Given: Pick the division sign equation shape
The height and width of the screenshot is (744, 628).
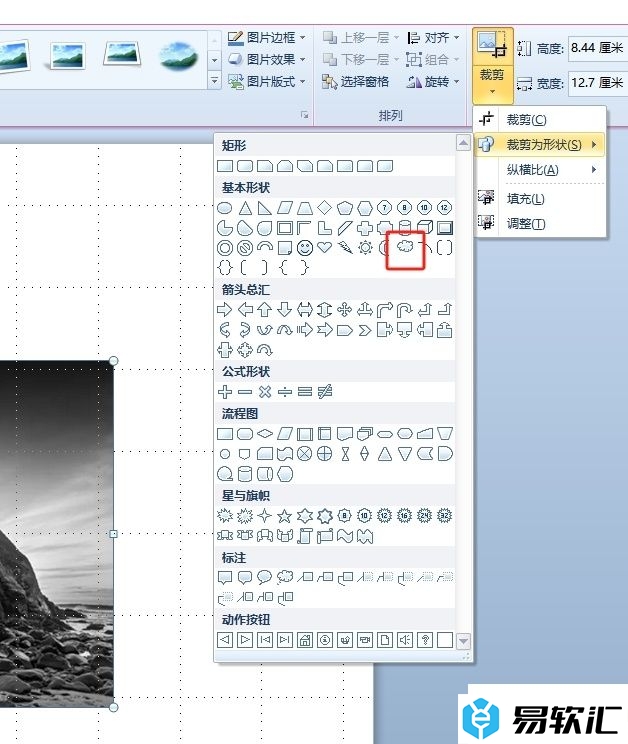Looking at the screenshot, I should [285, 391].
